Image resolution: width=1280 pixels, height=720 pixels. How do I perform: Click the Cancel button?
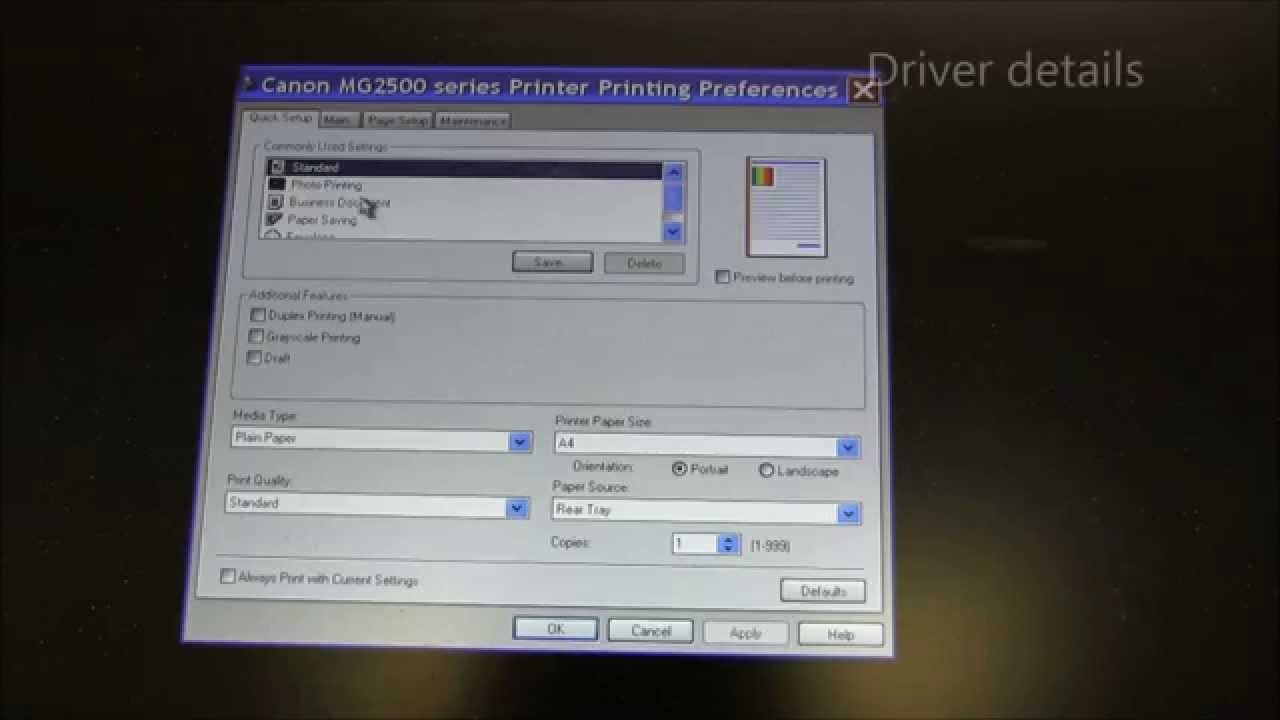click(x=651, y=631)
